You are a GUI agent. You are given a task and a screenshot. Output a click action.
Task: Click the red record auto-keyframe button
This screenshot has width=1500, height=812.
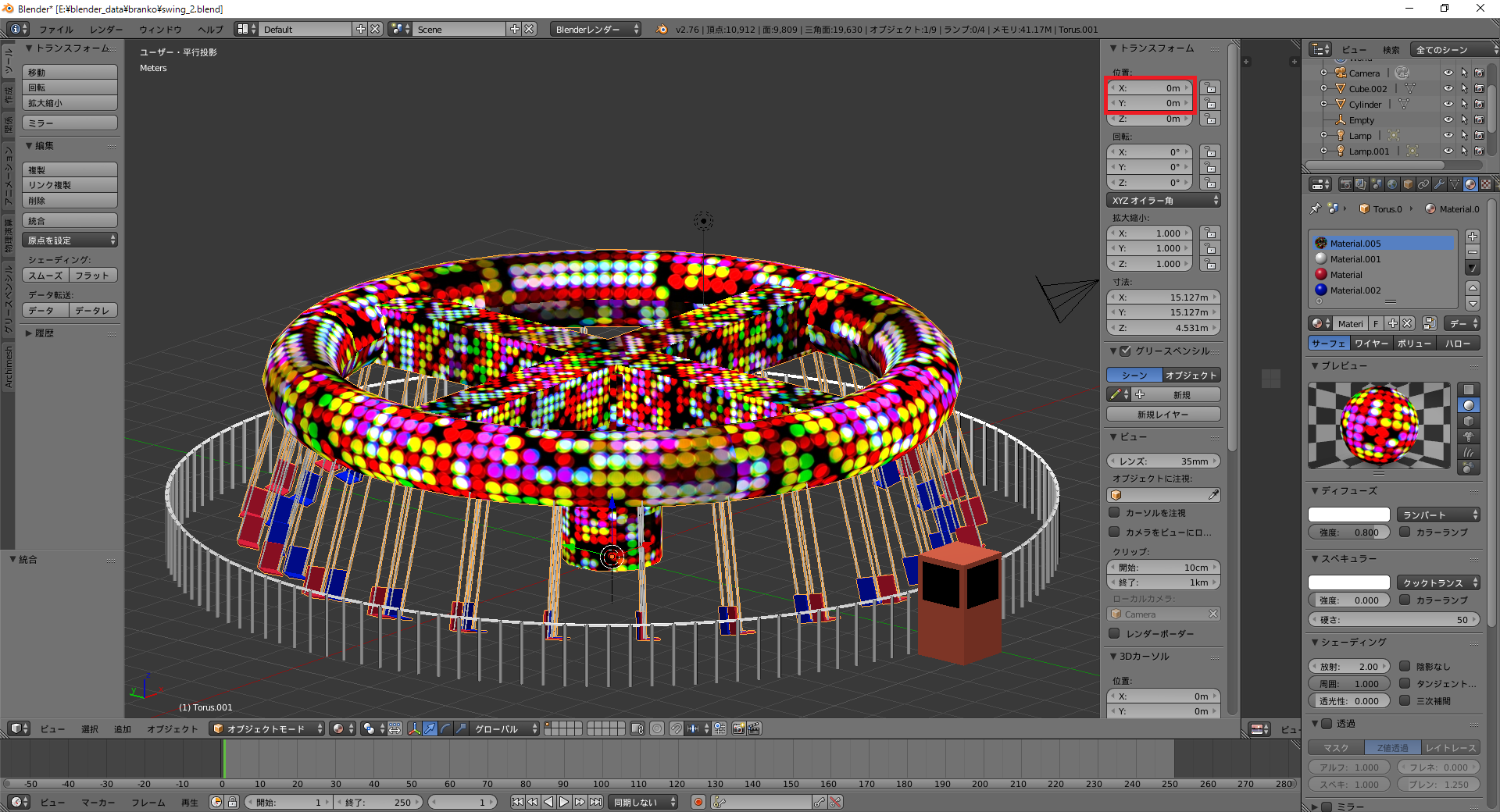point(698,802)
